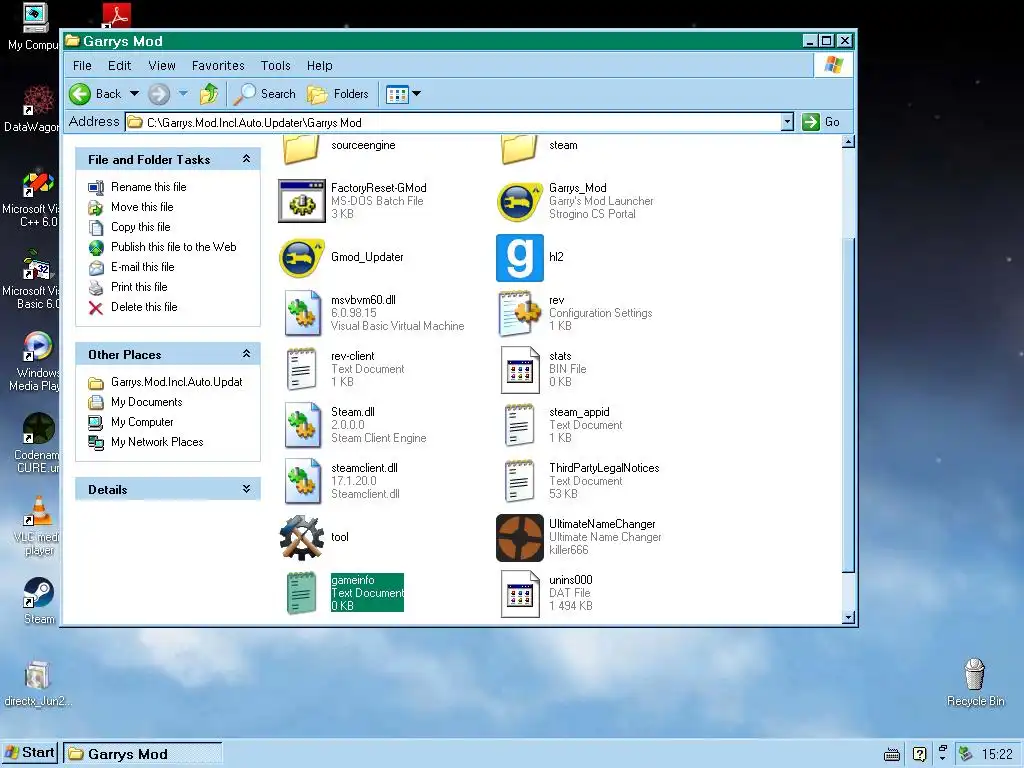This screenshot has height=768, width=1024.
Task: Select the gameinfo text document icon
Action: click(302, 594)
